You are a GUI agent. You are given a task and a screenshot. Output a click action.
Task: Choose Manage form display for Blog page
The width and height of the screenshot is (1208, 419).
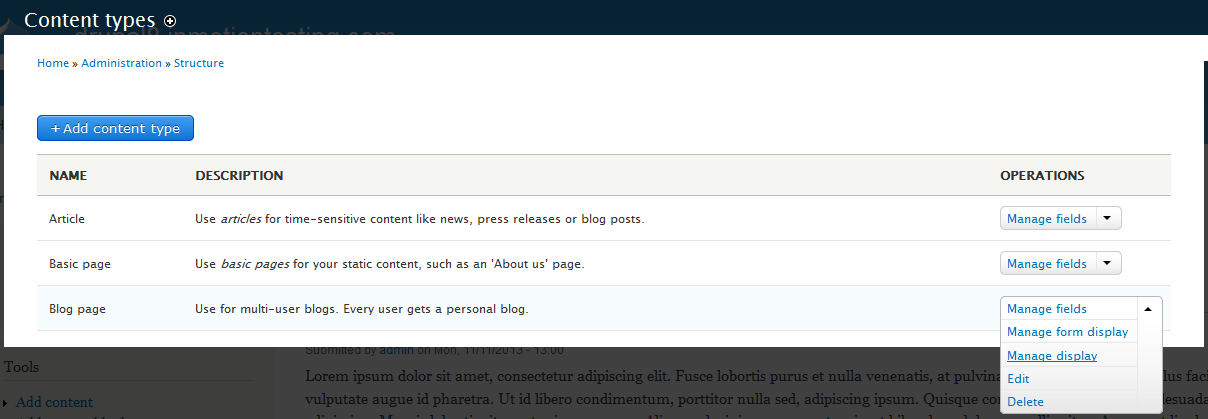point(1067,332)
